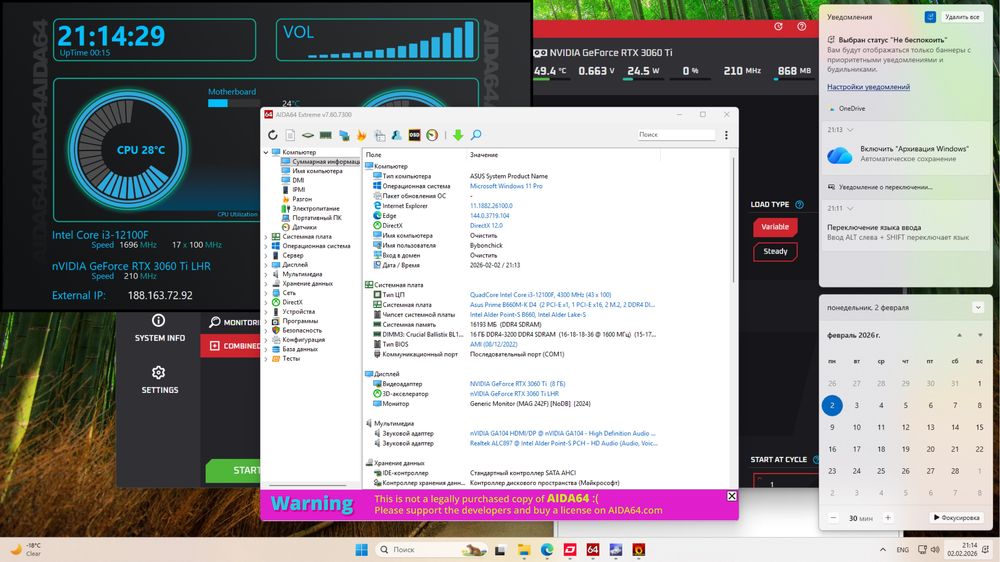Click DirectX 12.0 value link

pyautogui.click(x=486, y=226)
